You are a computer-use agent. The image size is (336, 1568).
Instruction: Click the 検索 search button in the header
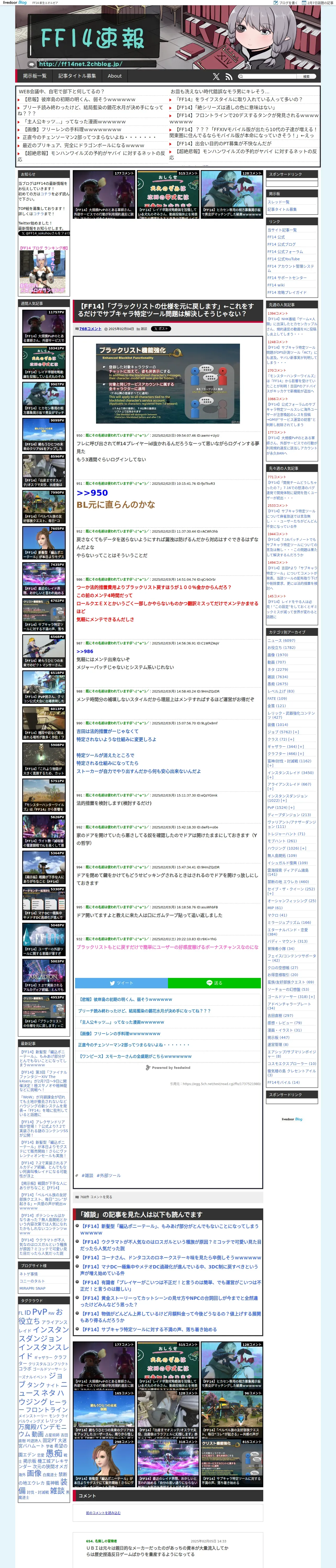pyautogui.click(x=307, y=77)
